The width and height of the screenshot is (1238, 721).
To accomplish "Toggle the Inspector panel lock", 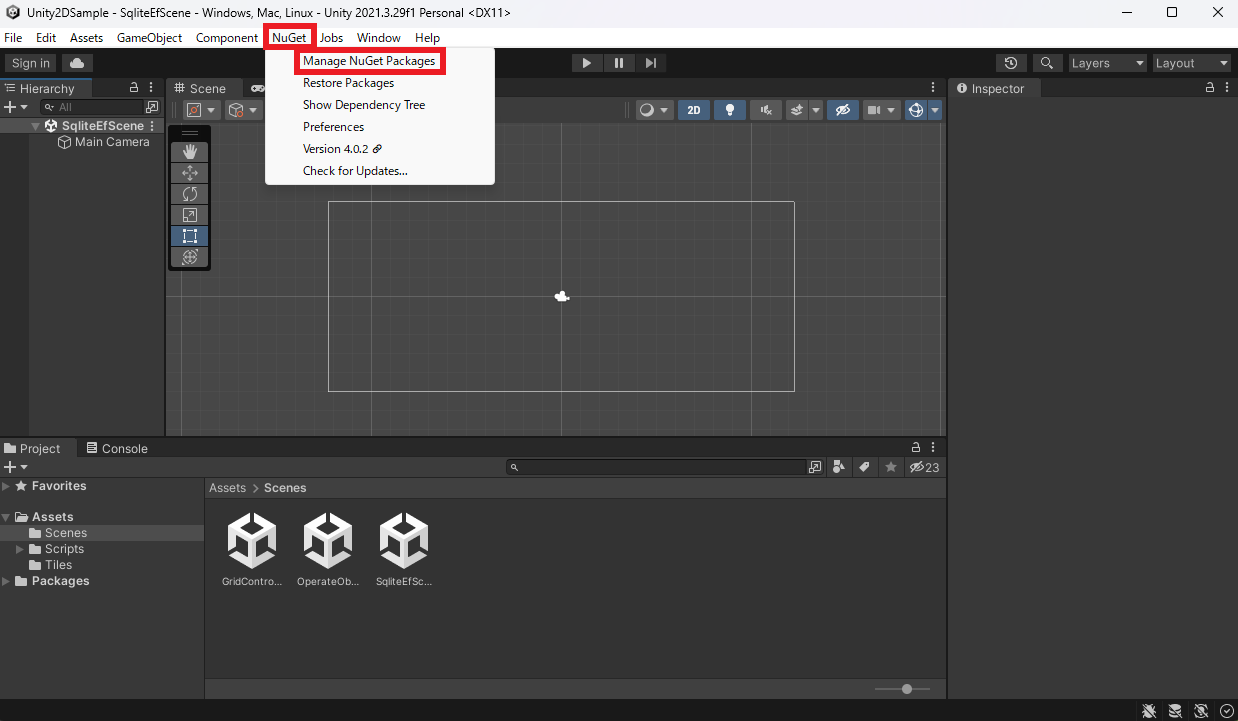I will coord(1210,88).
